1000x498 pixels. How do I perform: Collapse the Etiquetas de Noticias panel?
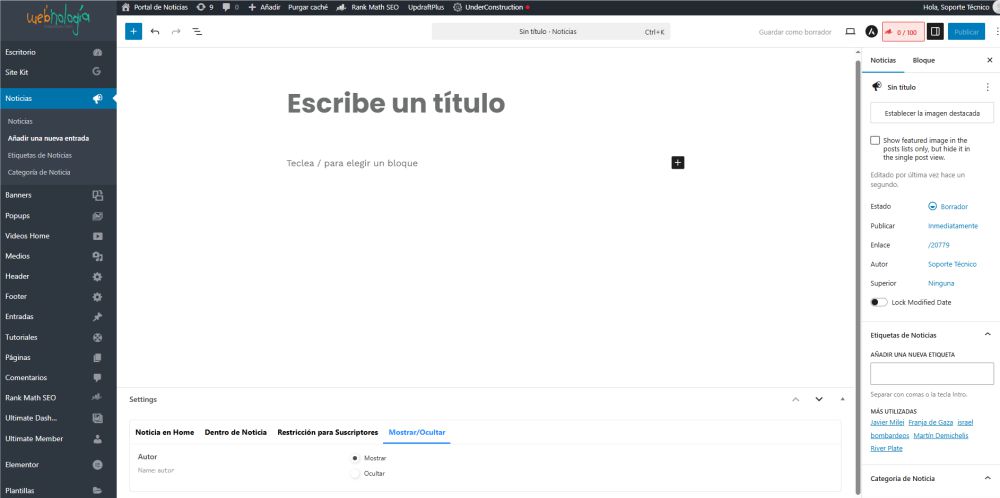coord(987,334)
